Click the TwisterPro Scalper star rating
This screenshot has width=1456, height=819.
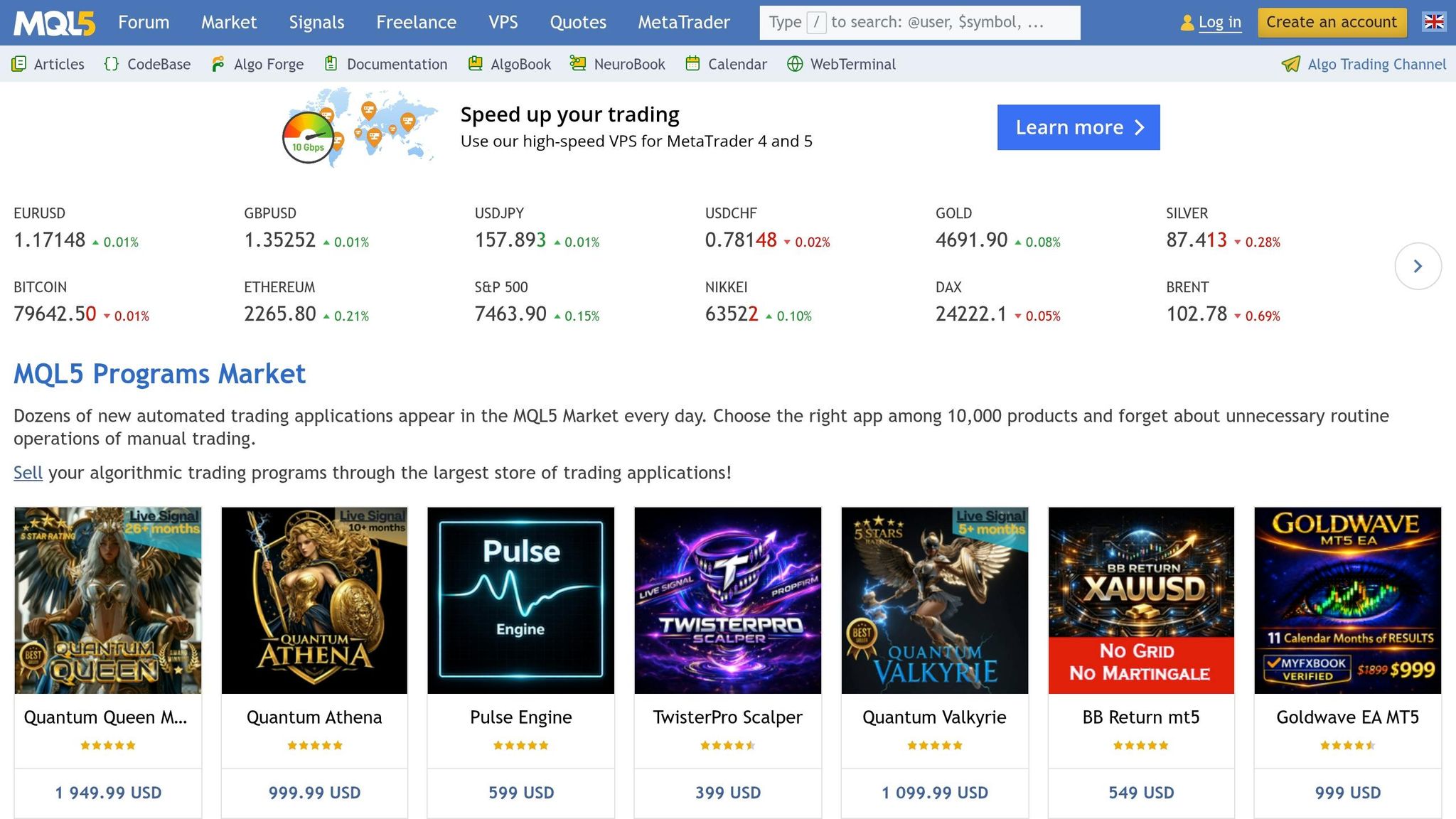[x=728, y=745]
